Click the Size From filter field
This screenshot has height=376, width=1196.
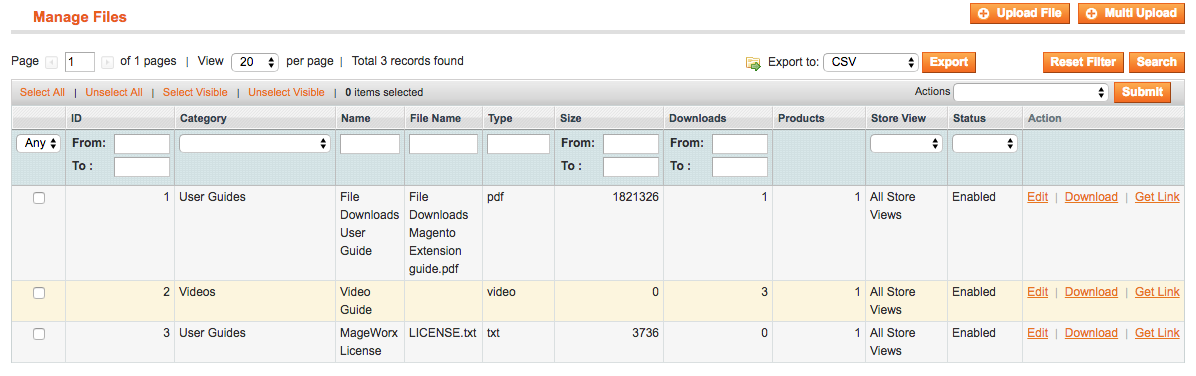tap(631, 143)
